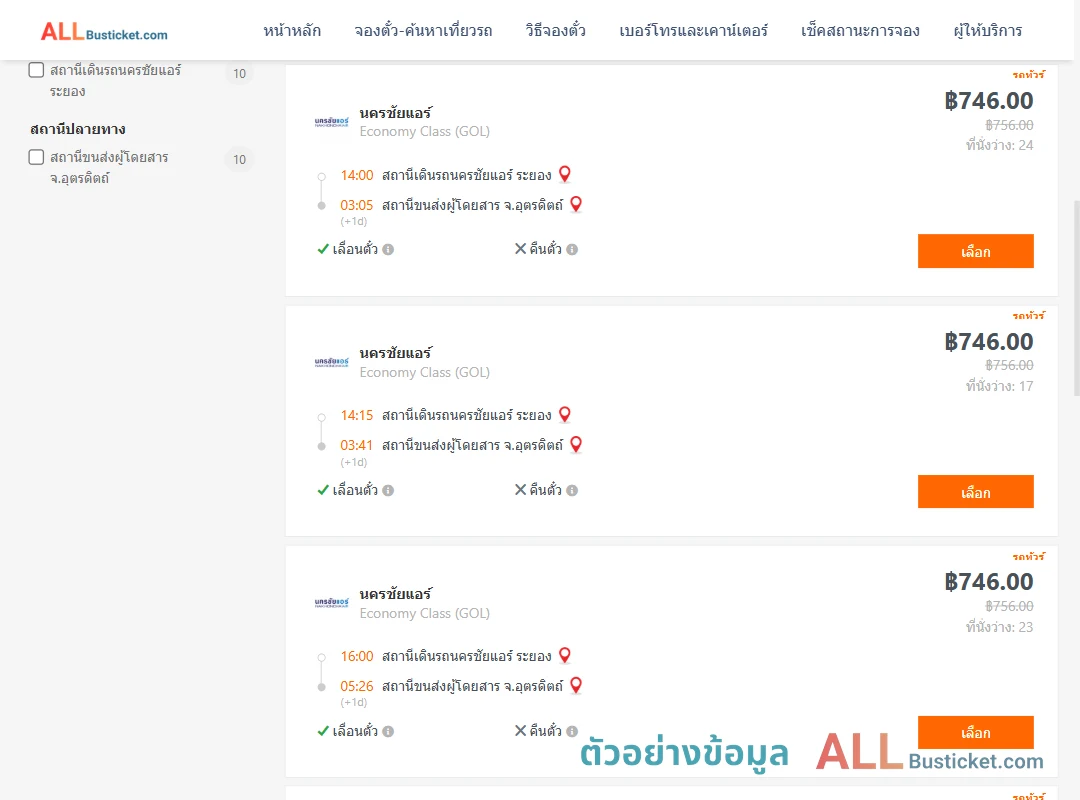Open the ALL Busticket.com home logo
The height and width of the screenshot is (800, 1080).
pyautogui.click(x=104, y=32)
